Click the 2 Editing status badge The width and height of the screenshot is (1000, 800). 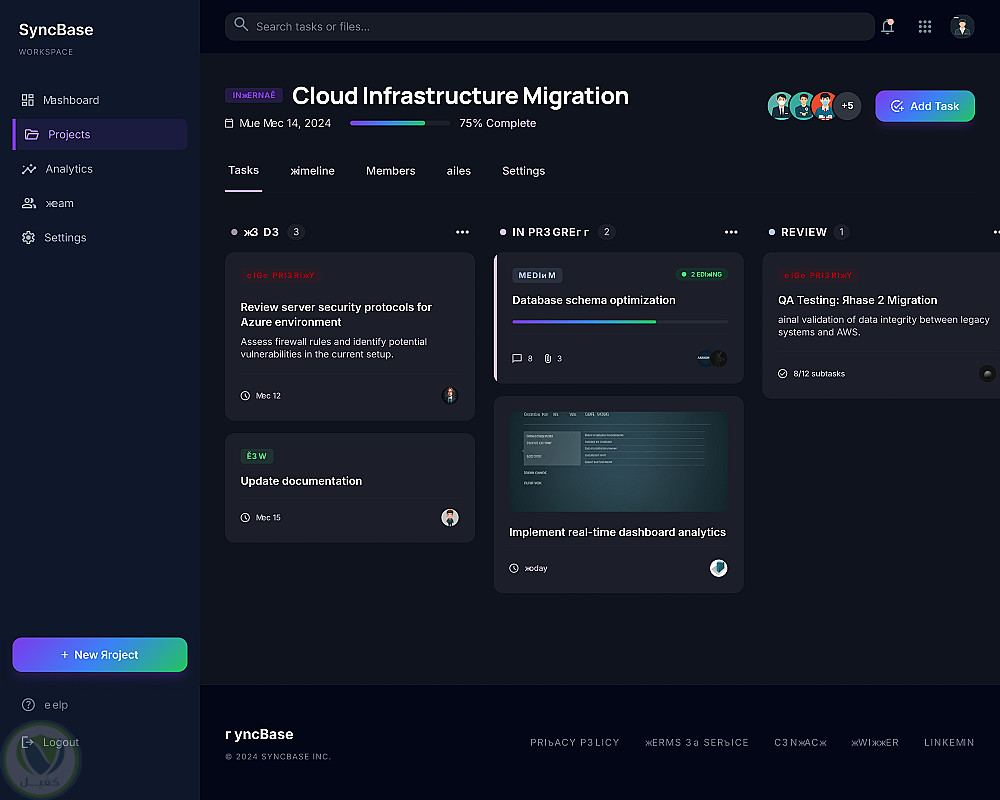point(702,274)
